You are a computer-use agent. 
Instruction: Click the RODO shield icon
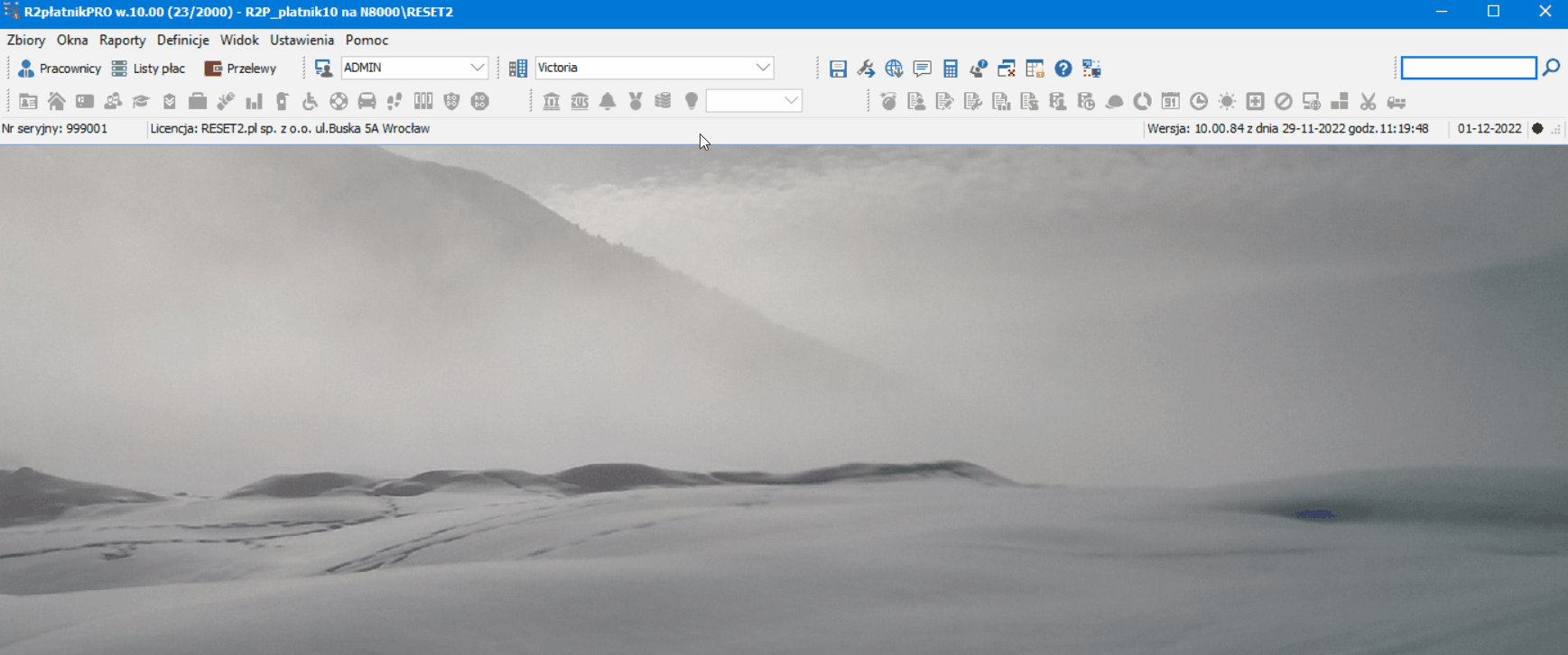click(451, 101)
